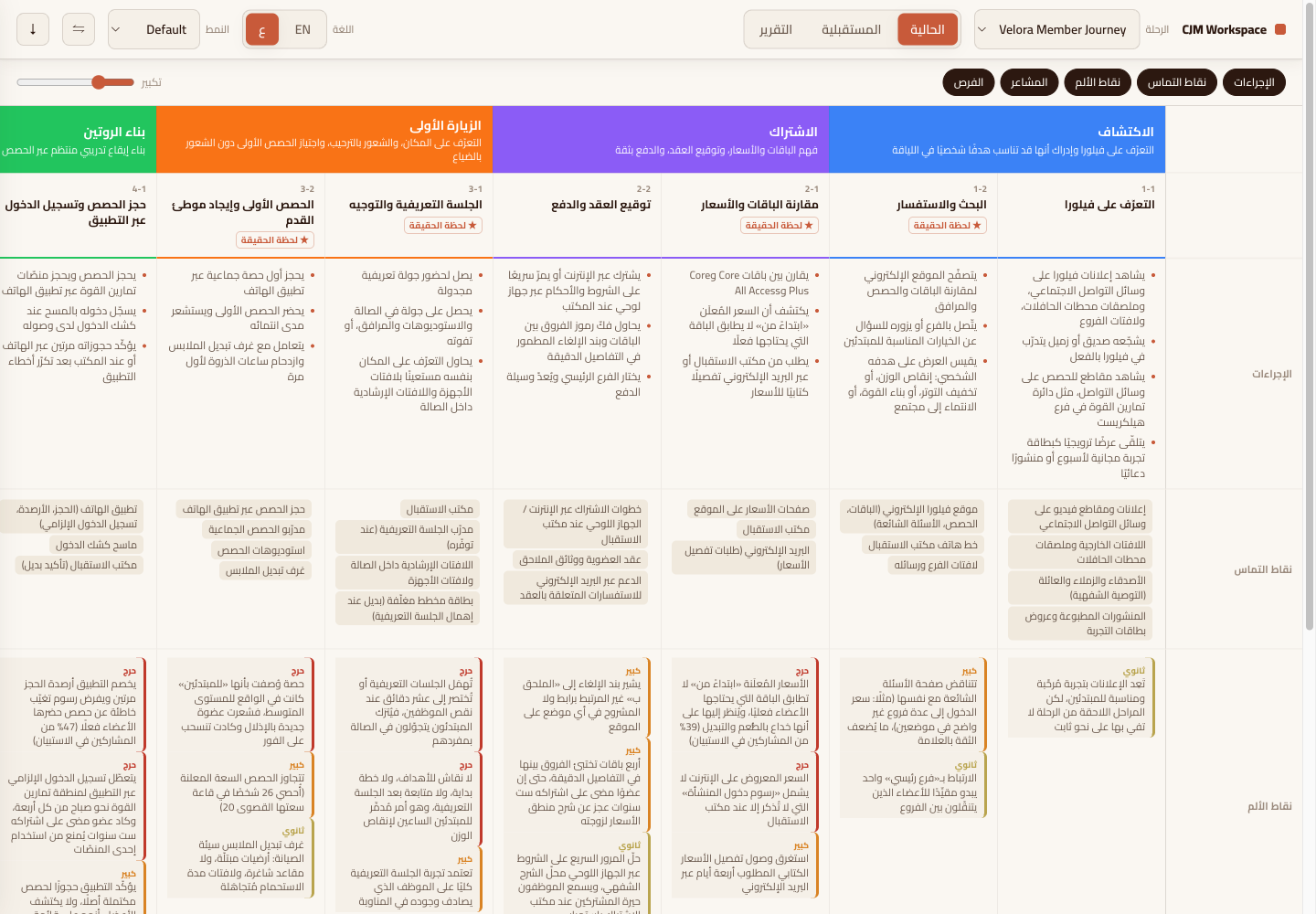Screen dimensions: 1316x914
Task: Click the star badge under الحصص الأولى
Action: click(x=275, y=240)
